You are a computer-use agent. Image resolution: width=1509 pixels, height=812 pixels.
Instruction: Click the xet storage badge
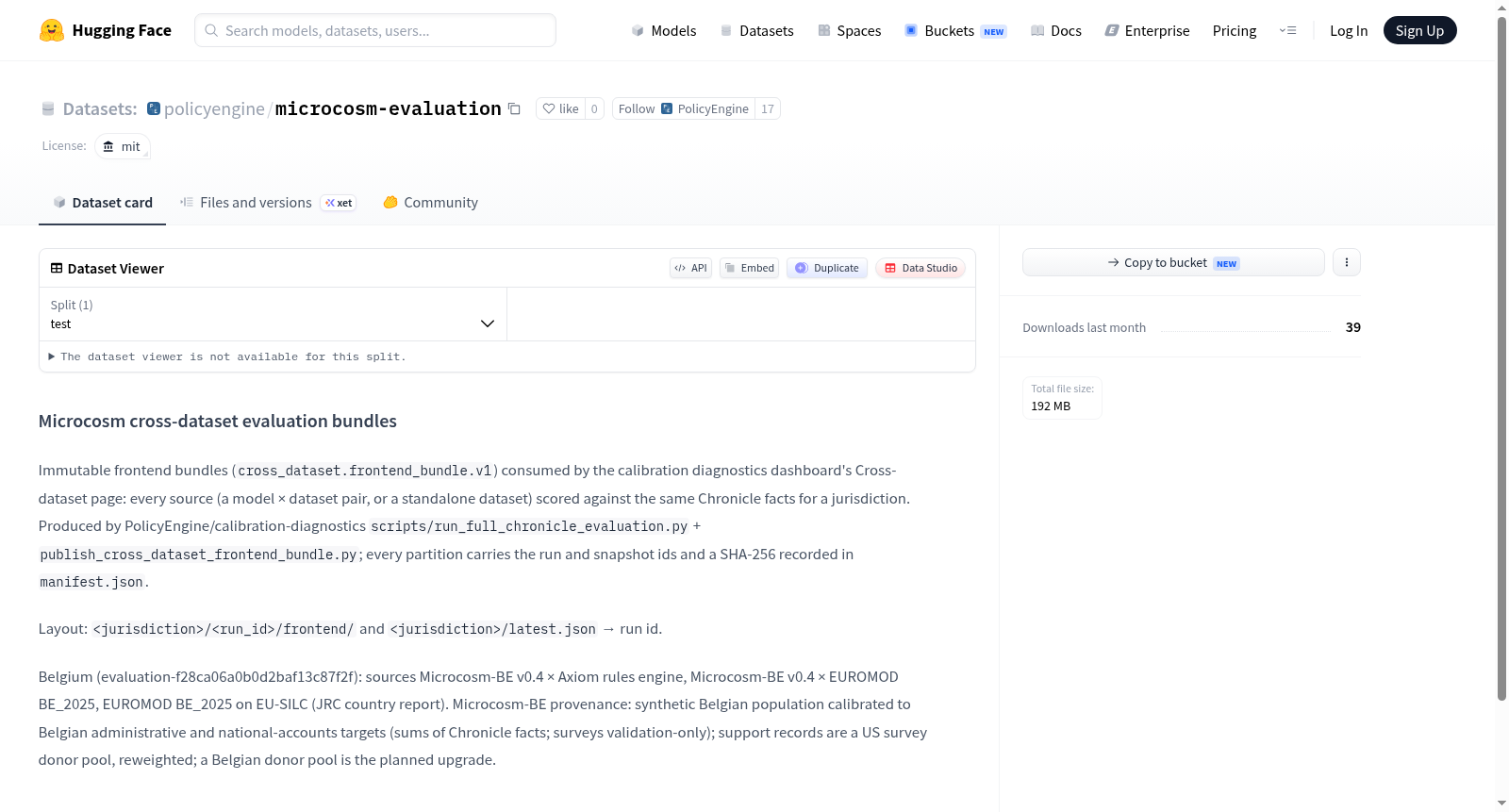coord(339,203)
